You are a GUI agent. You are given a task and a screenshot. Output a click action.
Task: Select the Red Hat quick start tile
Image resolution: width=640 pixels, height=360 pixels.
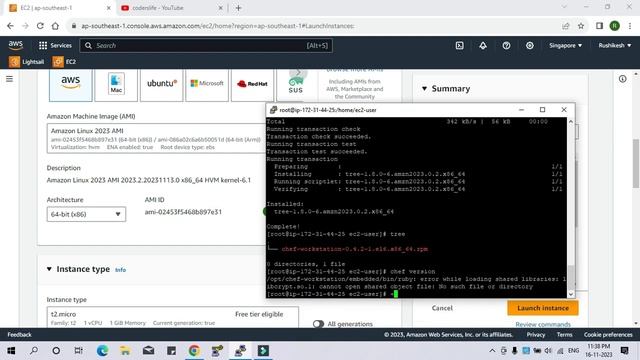coord(252,85)
